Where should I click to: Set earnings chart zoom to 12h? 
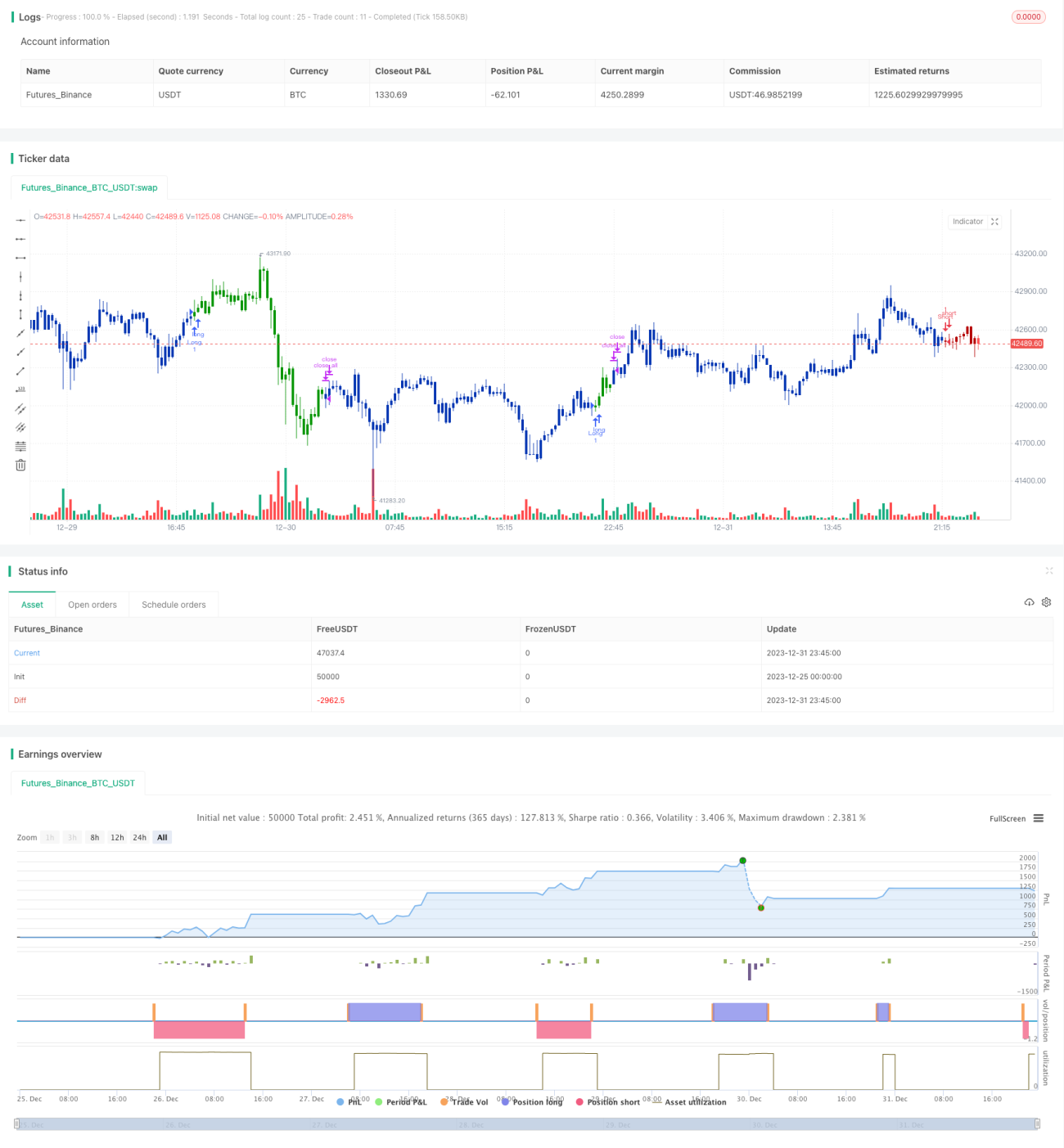click(x=117, y=837)
